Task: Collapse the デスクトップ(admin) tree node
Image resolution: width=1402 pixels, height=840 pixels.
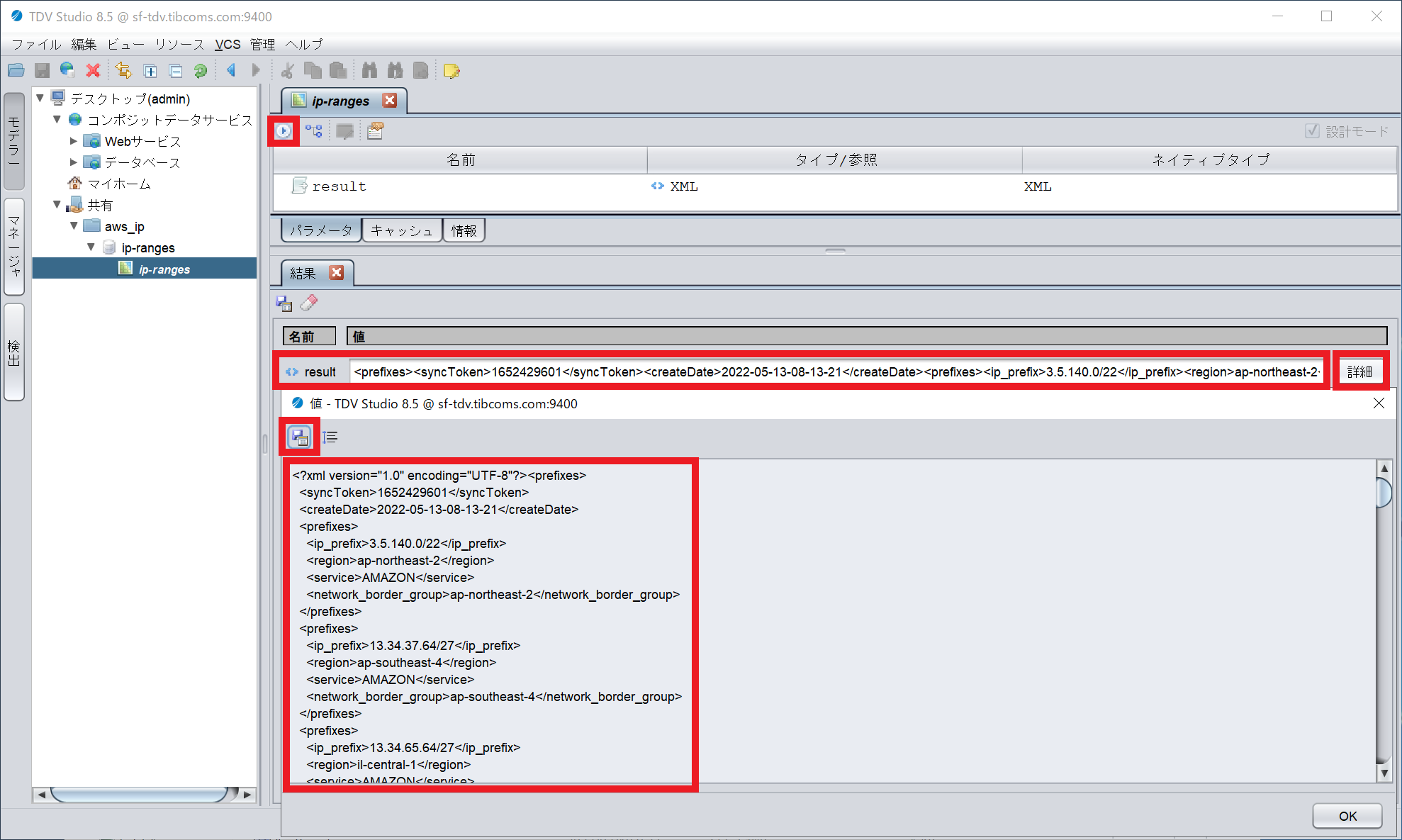Action: (x=40, y=98)
